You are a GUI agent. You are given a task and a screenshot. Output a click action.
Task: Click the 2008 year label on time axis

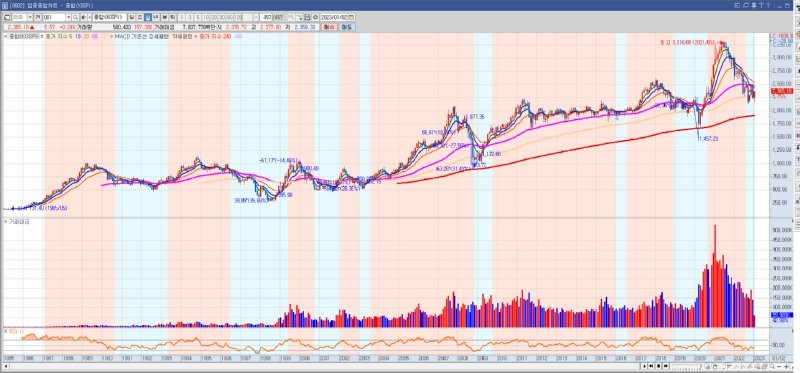[x=463, y=359]
